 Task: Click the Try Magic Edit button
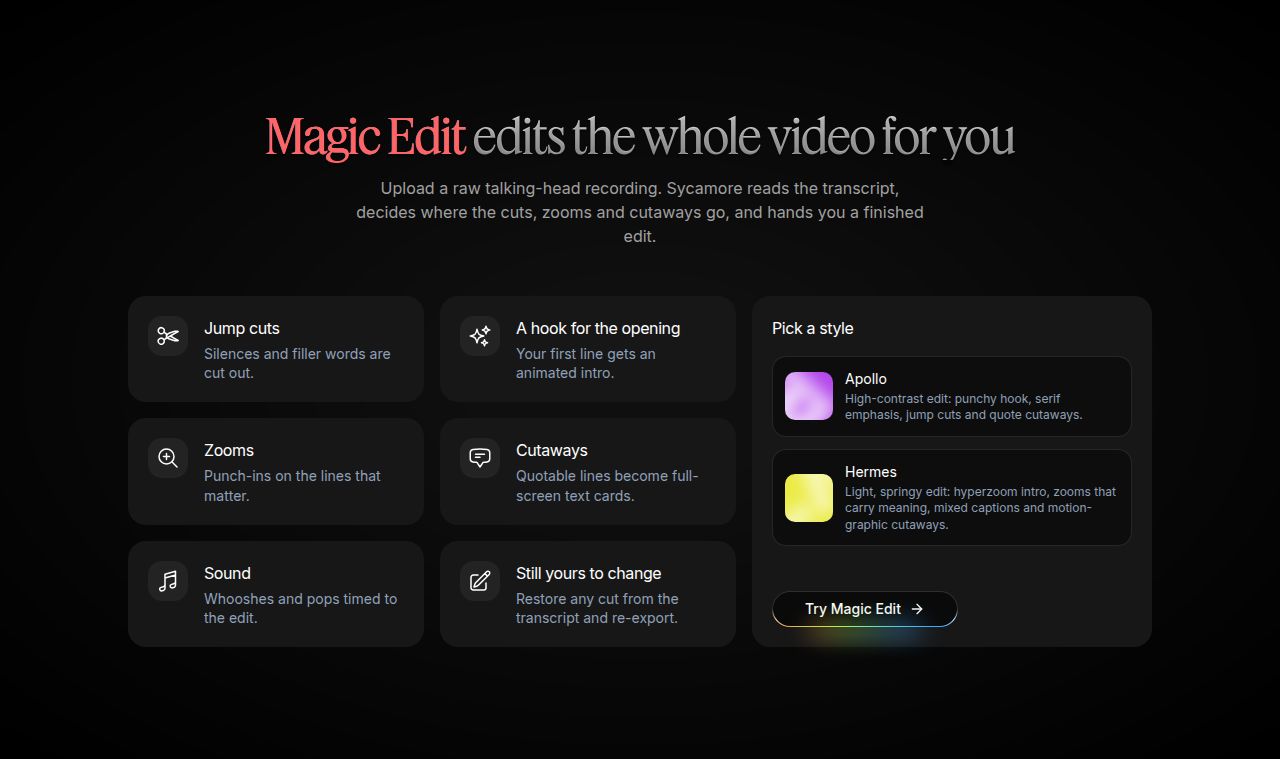(865, 609)
